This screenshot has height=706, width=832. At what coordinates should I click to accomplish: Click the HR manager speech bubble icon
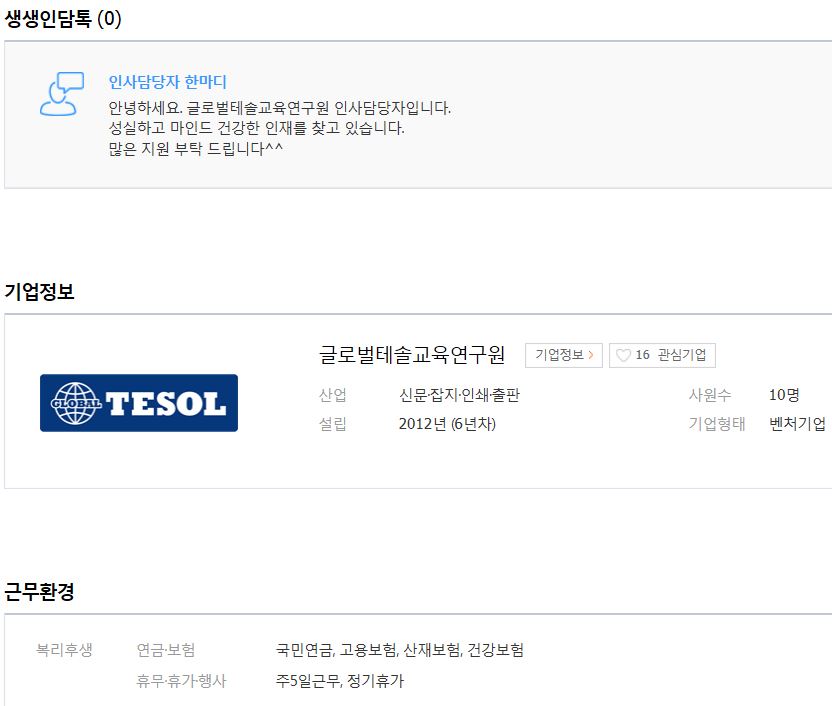[62, 94]
